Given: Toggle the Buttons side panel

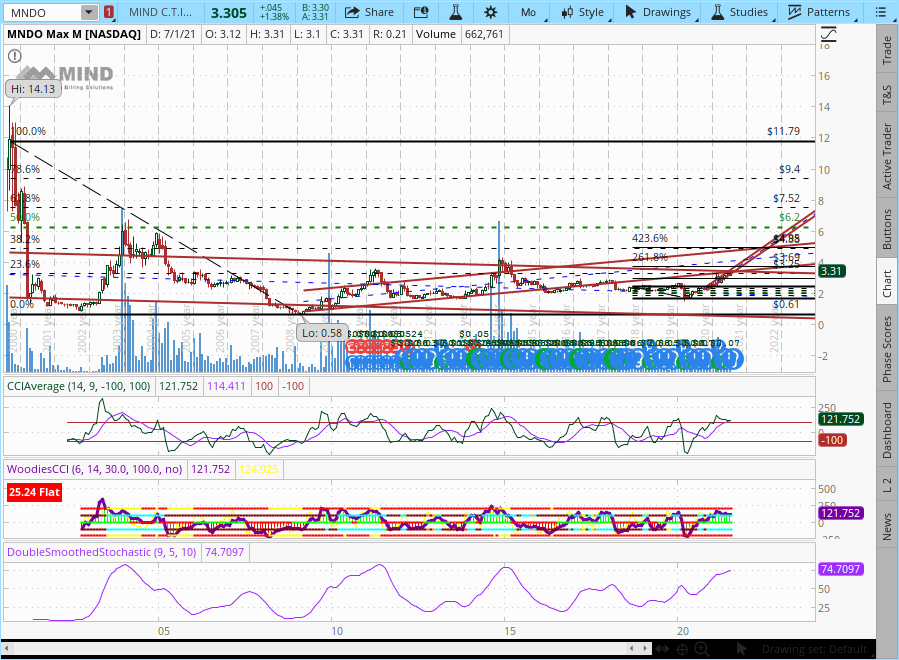Looking at the screenshot, I should coord(886,229).
